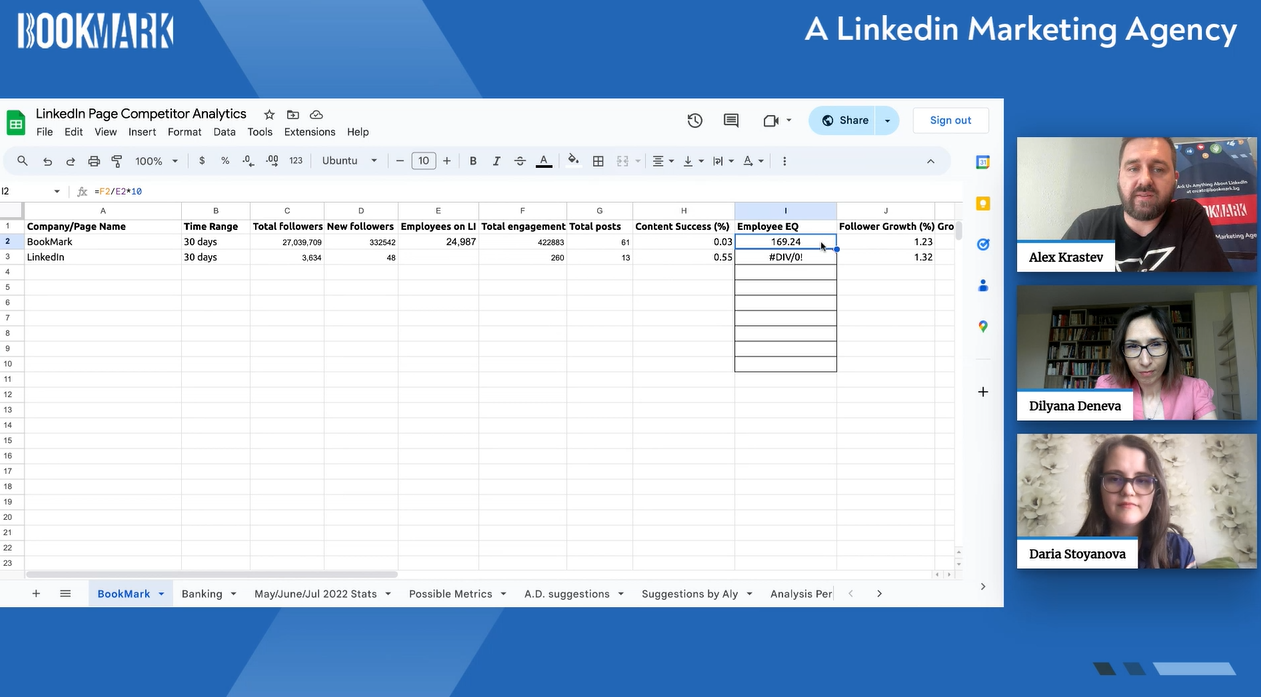Open the zoom 100% dropdown
Viewport: 1261px width, 697px height.
156,161
